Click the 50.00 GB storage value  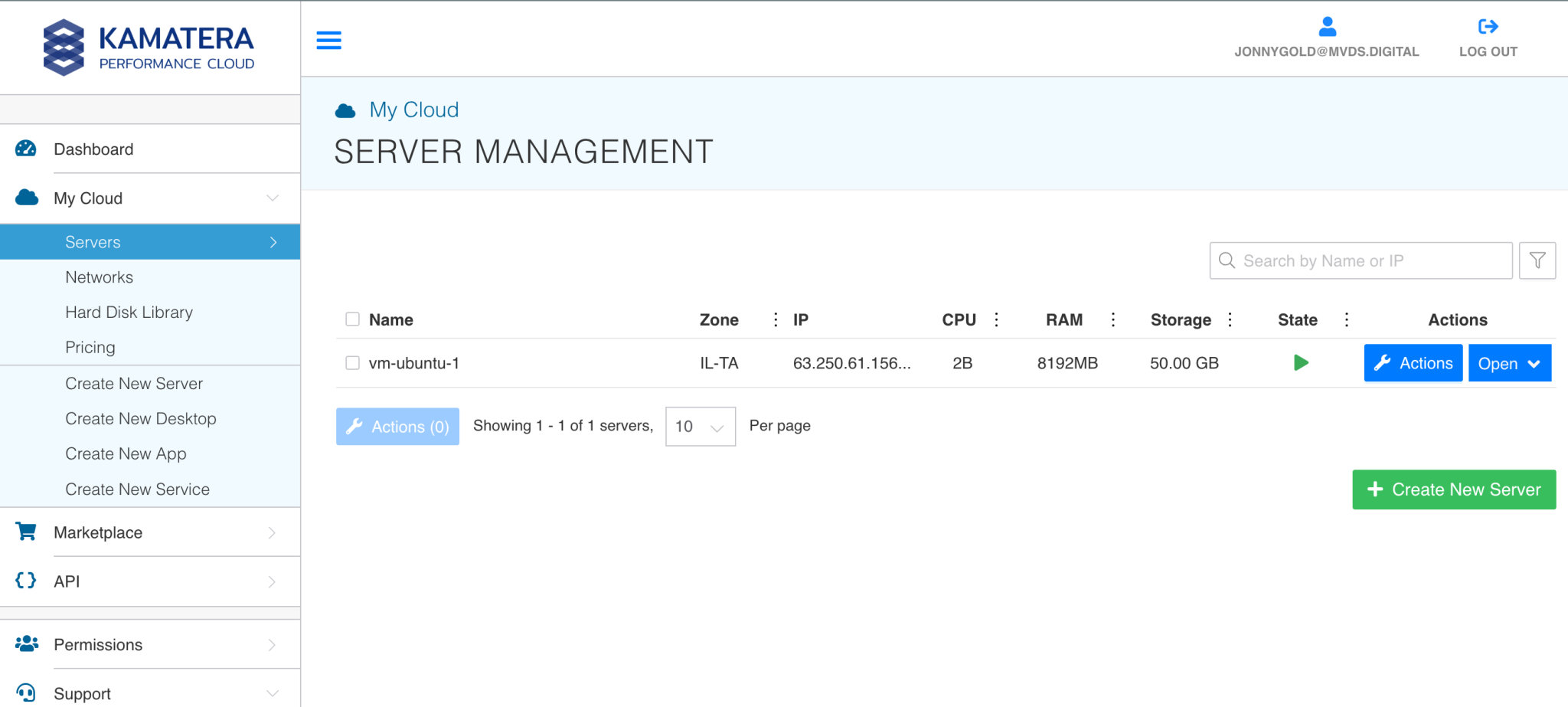pyautogui.click(x=1184, y=363)
